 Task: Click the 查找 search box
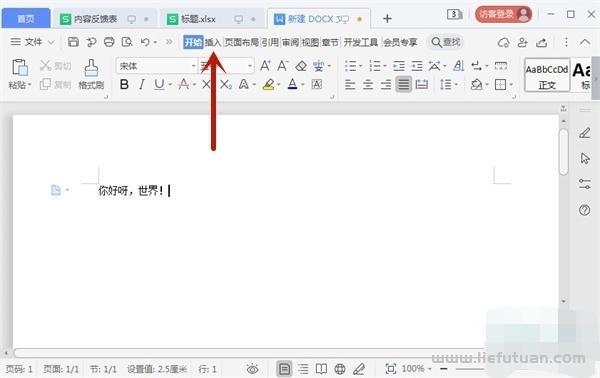point(446,42)
